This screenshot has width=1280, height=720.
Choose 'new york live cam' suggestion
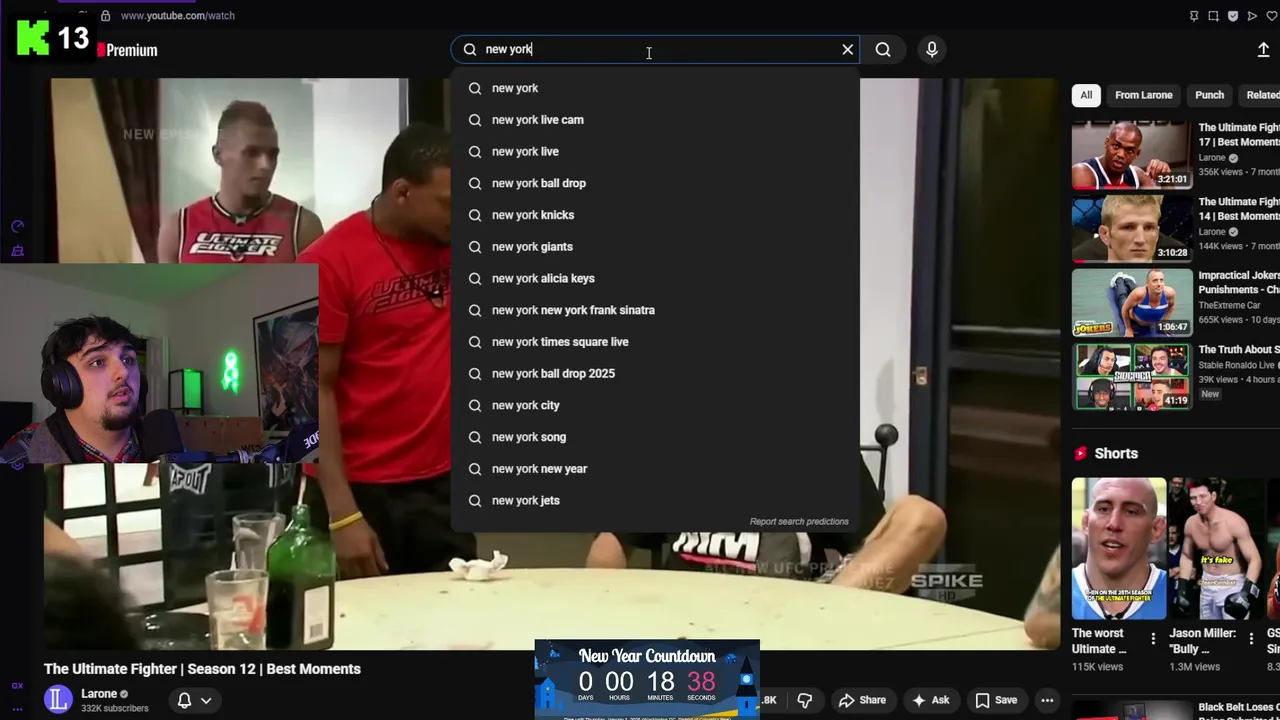[x=655, y=120]
